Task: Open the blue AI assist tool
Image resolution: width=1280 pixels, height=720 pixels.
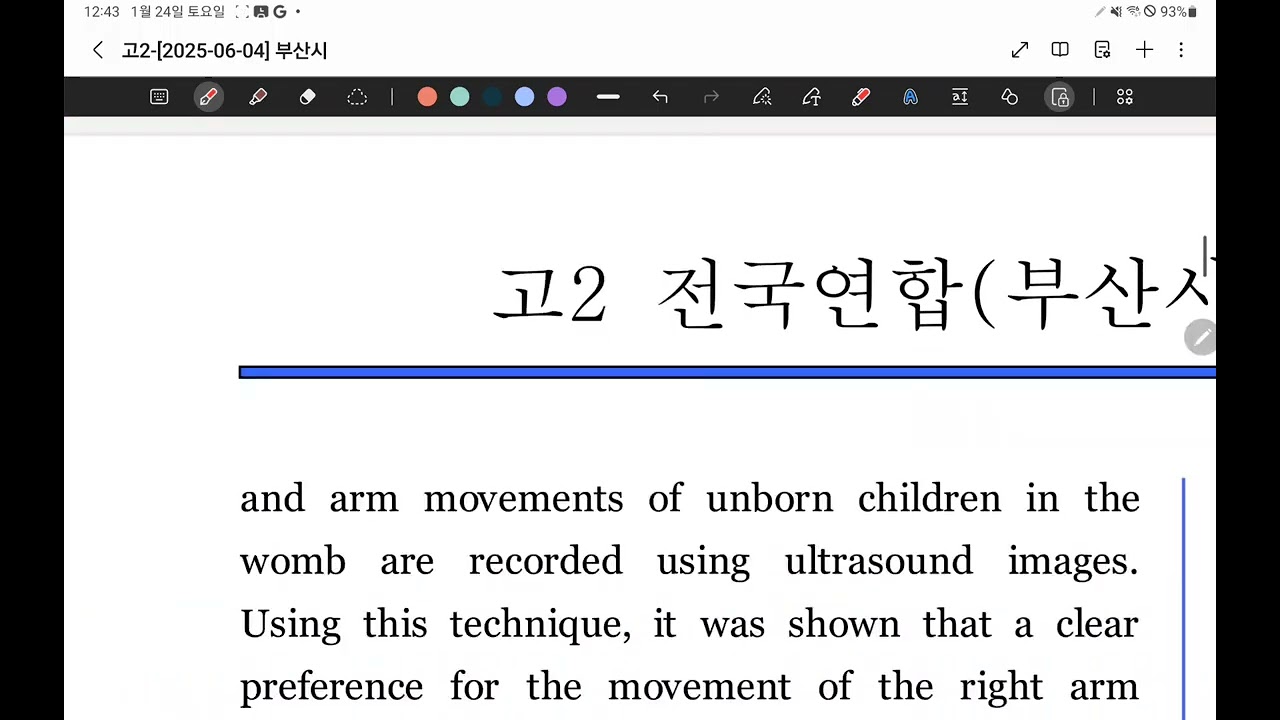Action: 910,97
